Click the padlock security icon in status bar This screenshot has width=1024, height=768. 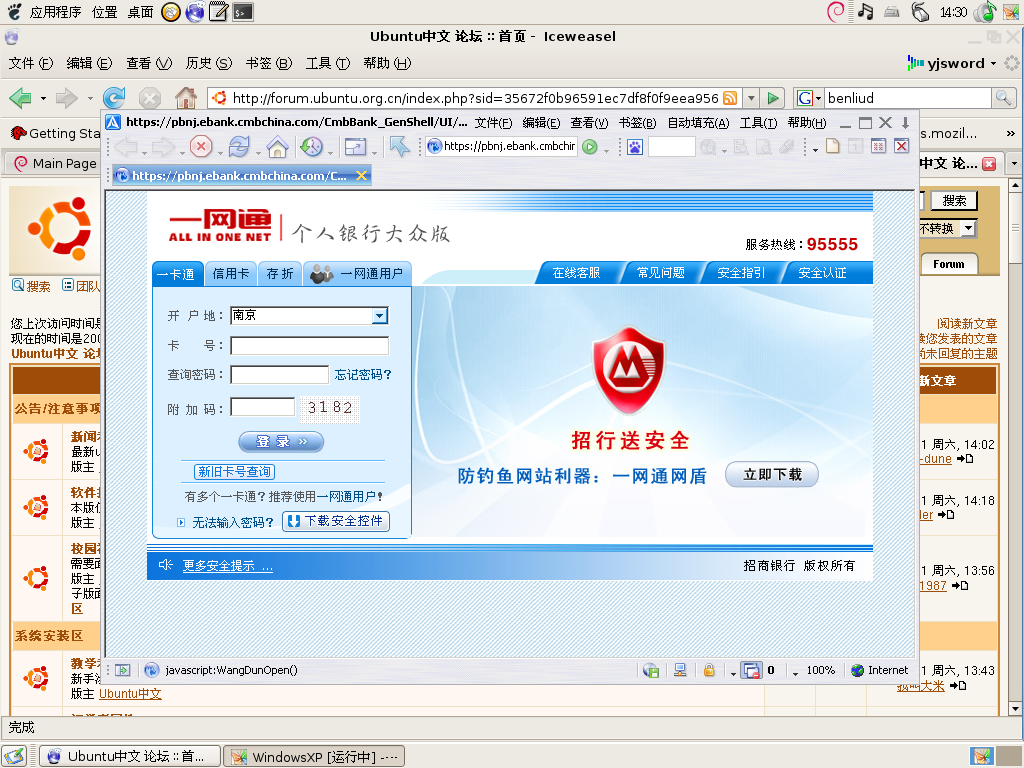tap(709, 670)
